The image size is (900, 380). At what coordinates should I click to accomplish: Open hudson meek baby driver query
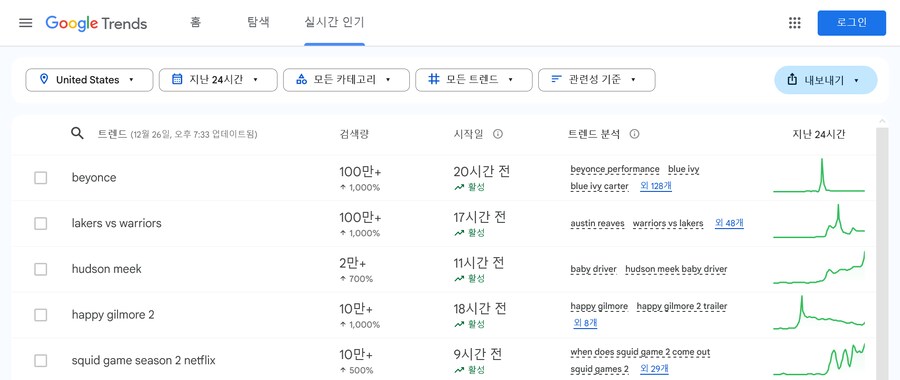click(676, 269)
